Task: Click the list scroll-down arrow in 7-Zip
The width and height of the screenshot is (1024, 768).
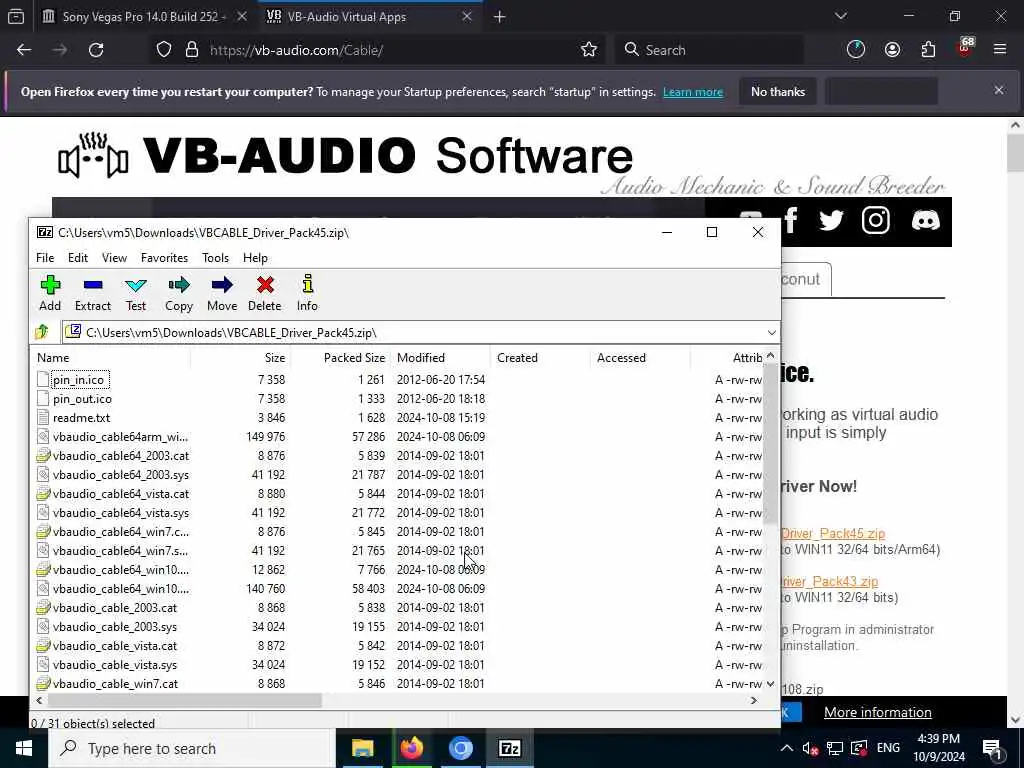Action: [x=770, y=684]
